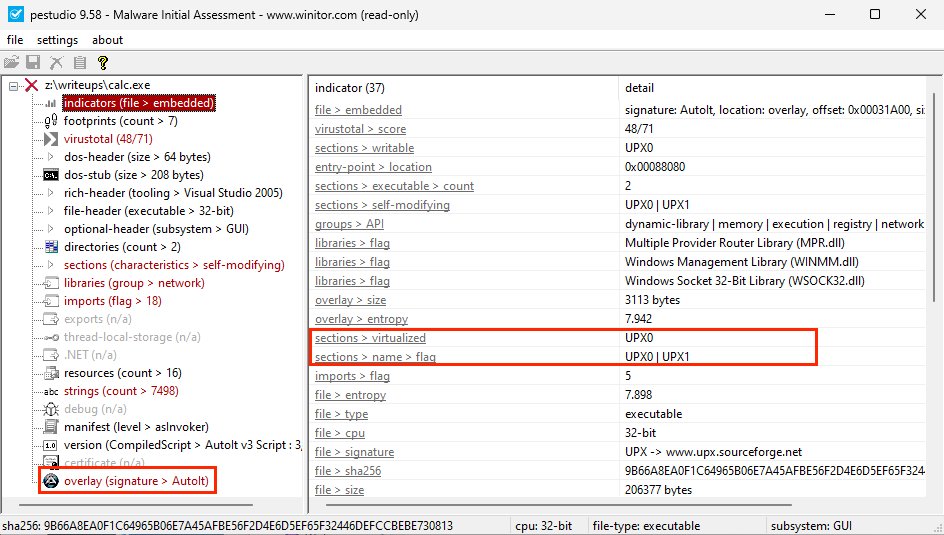Image resolution: width=944 pixels, height=535 pixels.
Task: Expand the sections node arrow
Action: pyautogui.click(x=51, y=265)
